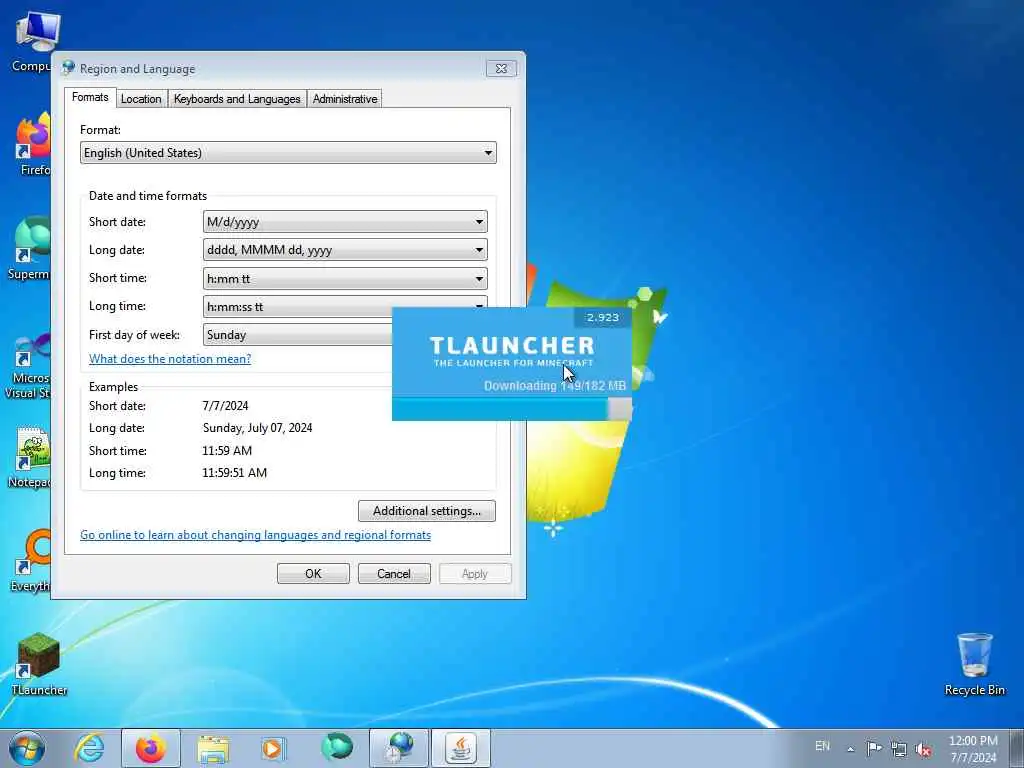Open the Keyboards and Languages tab

point(237,99)
